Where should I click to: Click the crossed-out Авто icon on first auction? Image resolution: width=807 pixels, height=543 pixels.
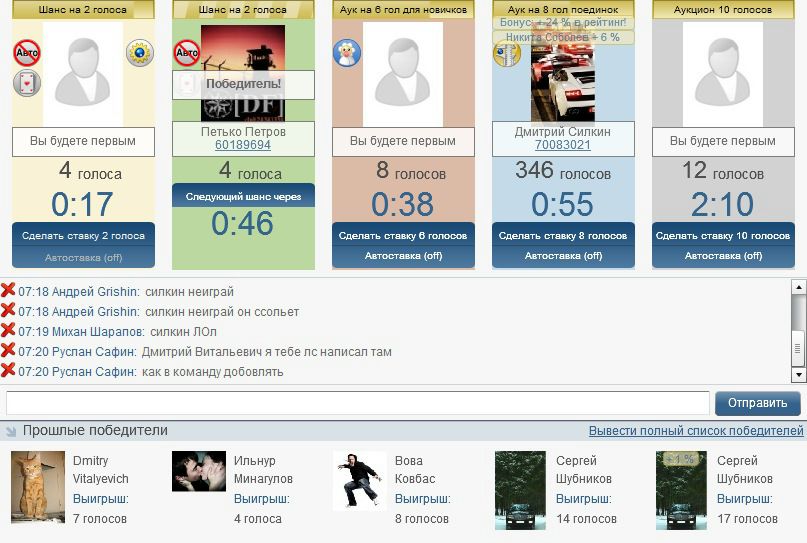click(x=27, y=52)
